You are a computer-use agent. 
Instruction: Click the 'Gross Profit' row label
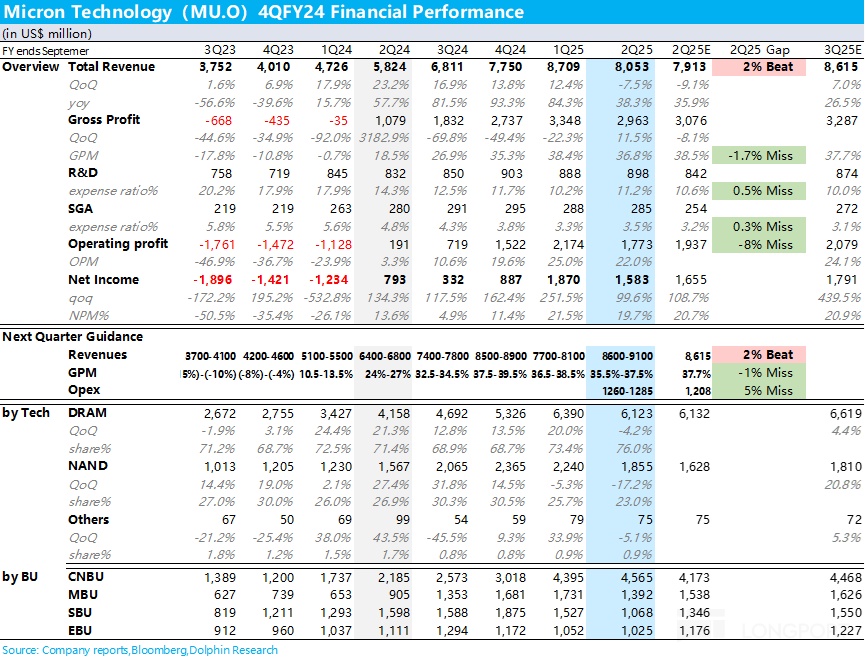coord(104,120)
